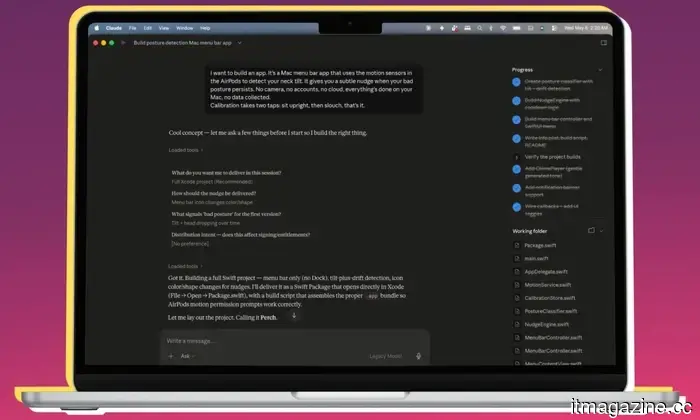Click the AppDelegate.swift file icon

pos(517,272)
